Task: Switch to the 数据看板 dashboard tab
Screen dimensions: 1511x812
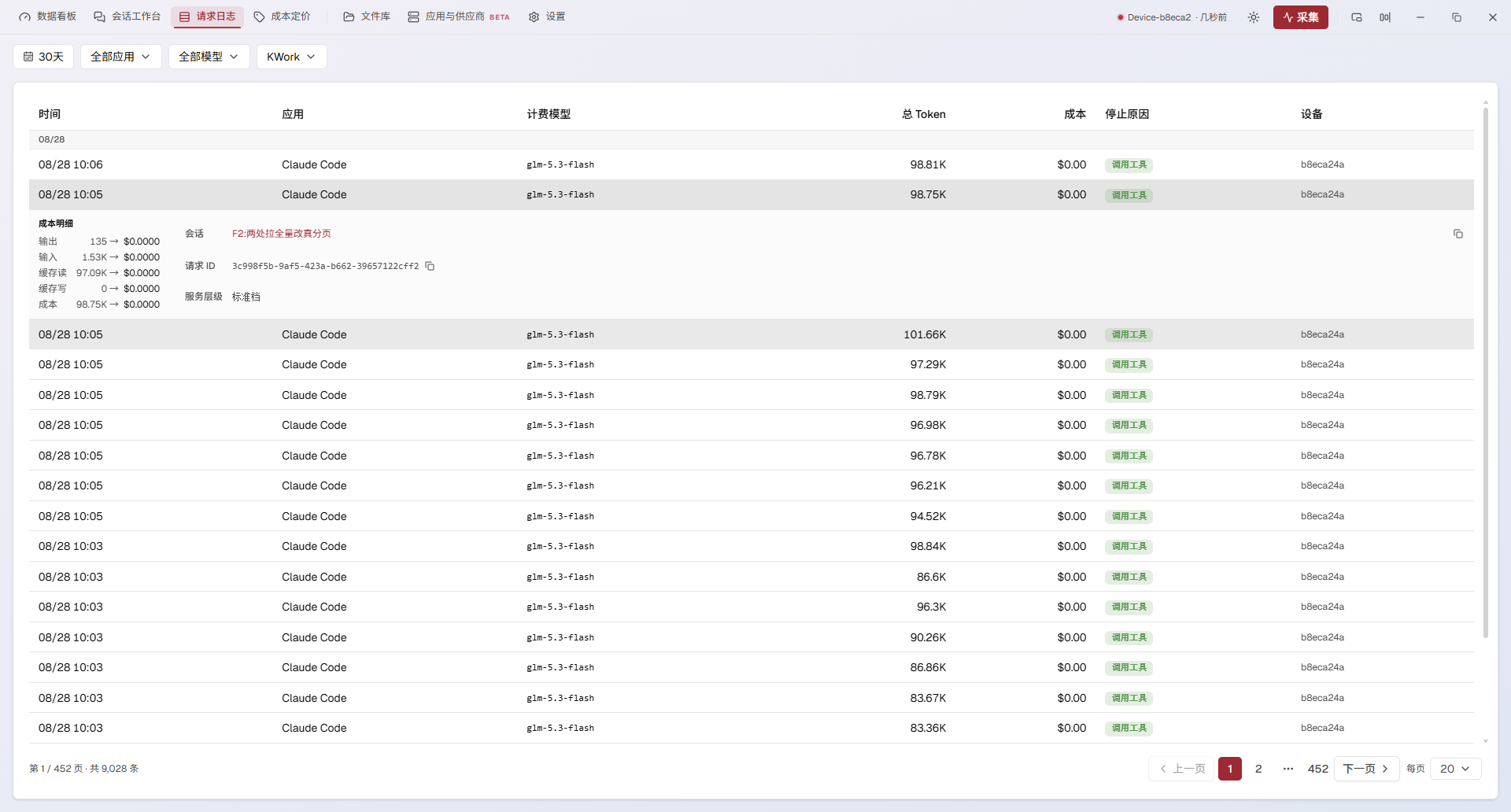Action: 48,17
